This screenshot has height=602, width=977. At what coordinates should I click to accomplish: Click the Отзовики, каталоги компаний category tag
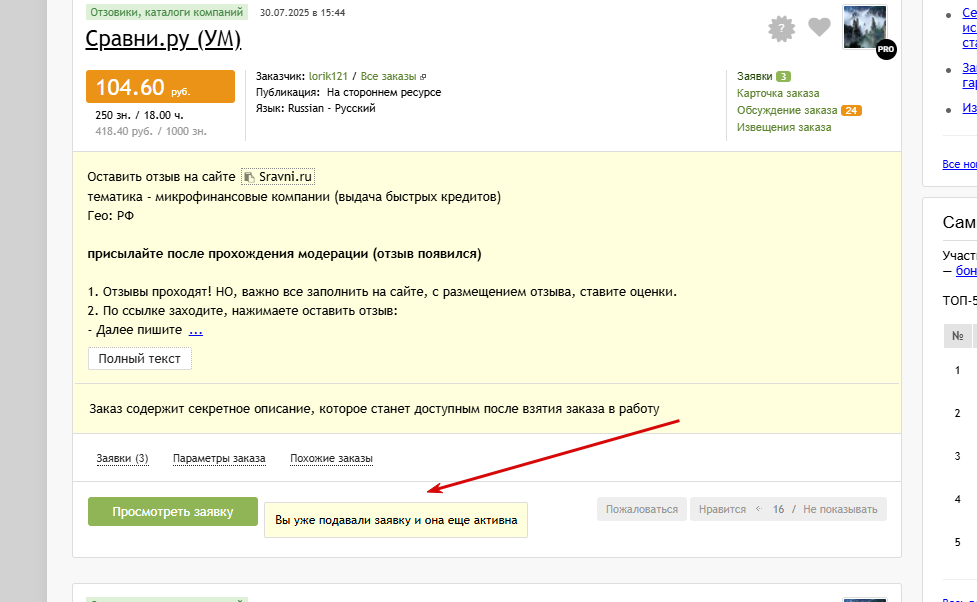click(166, 12)
